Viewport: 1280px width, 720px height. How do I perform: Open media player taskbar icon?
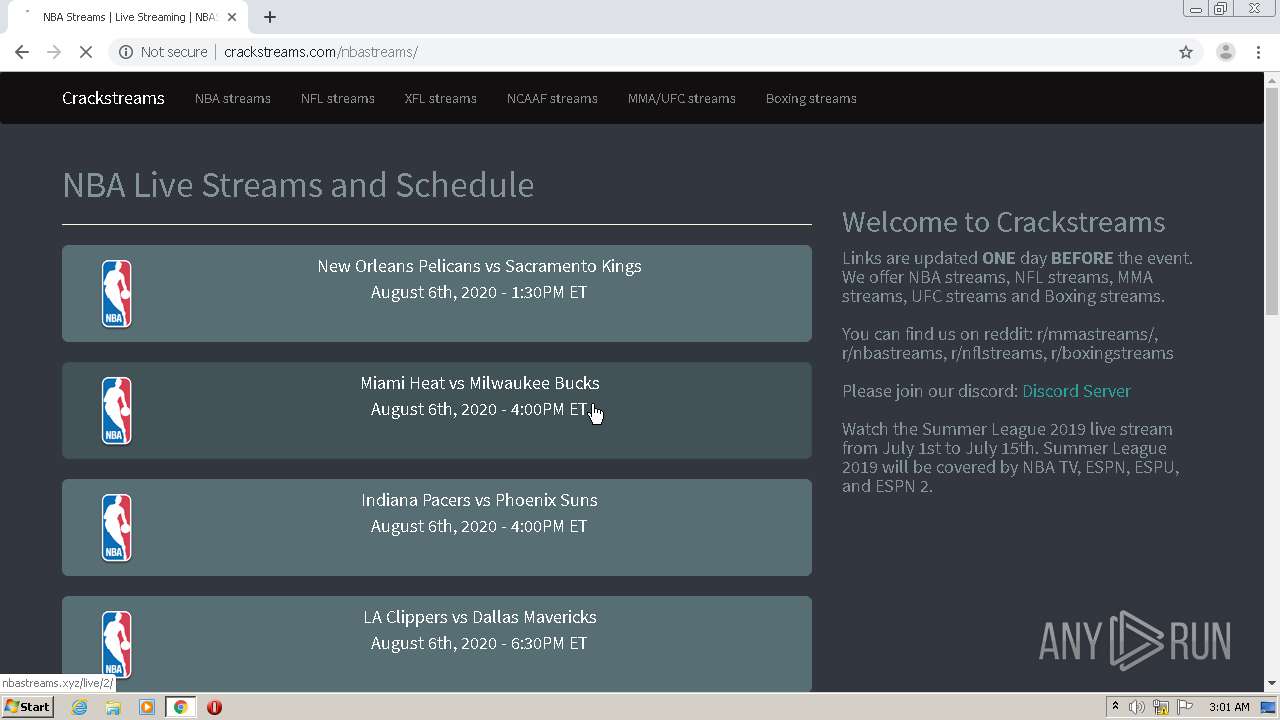(147, 707)
